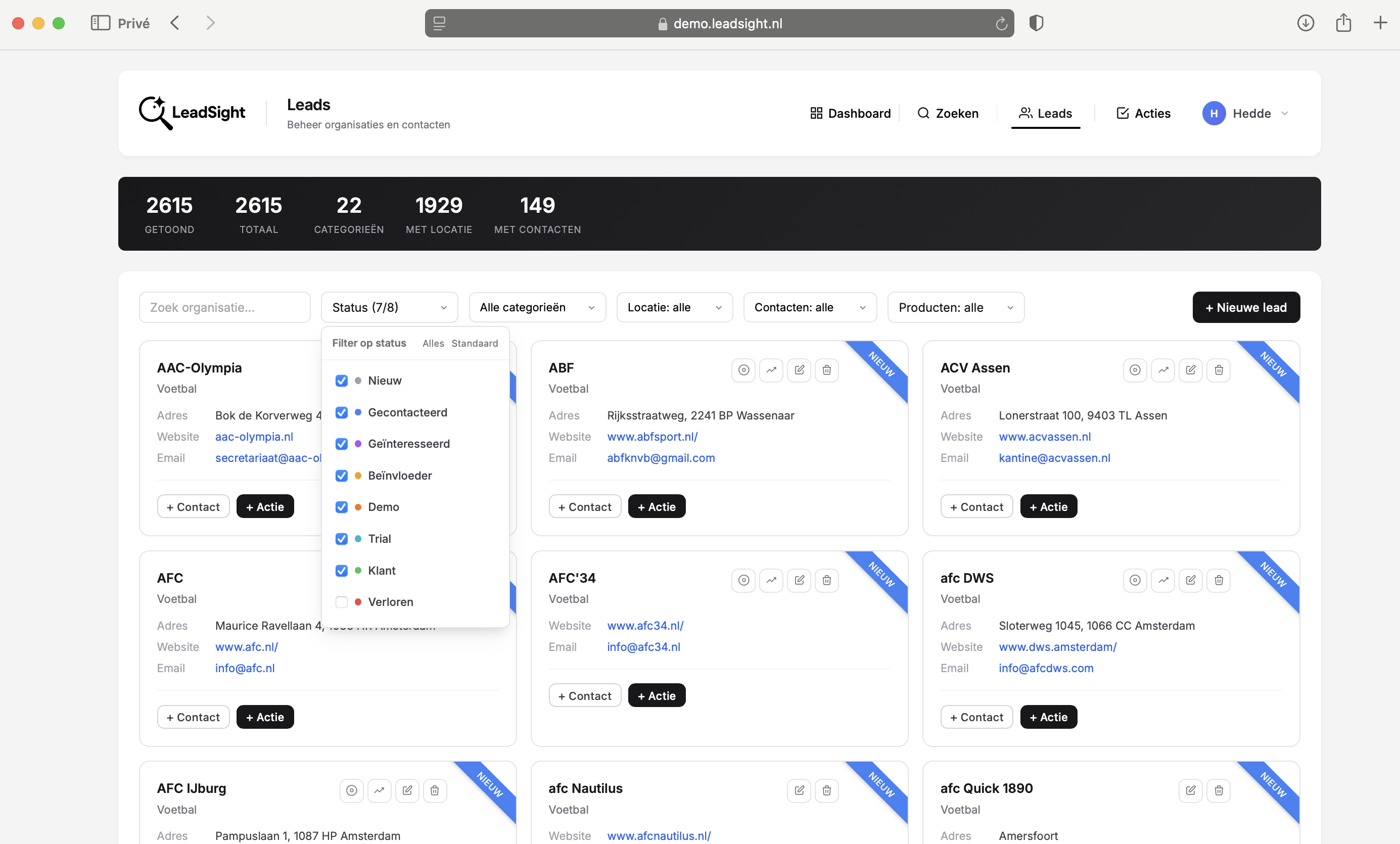Click the + Nieuwe lead button
The width and height of the screenshot is (1400, 844).
click(x=1245, y=307)
